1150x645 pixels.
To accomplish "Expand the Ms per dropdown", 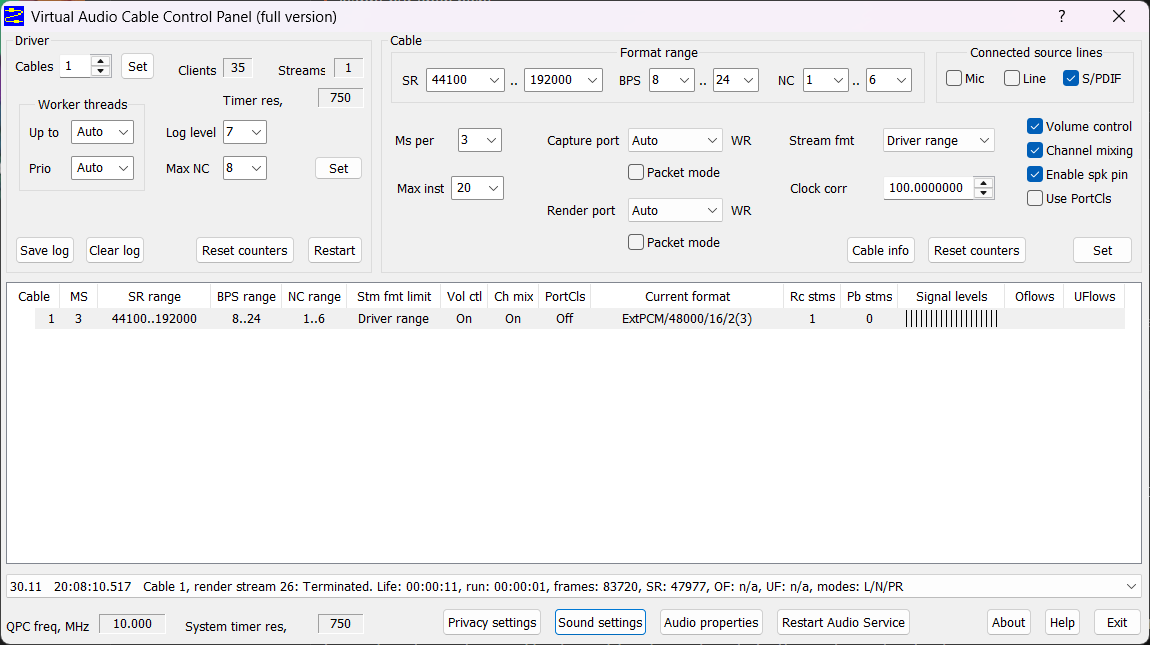I will [x=480, y=140].
